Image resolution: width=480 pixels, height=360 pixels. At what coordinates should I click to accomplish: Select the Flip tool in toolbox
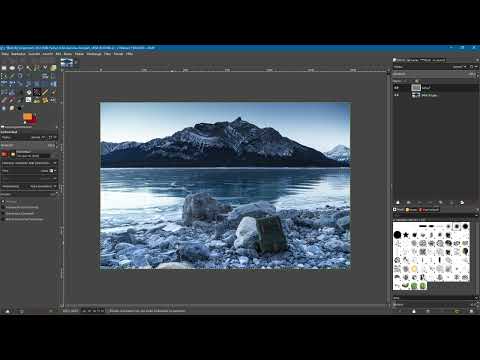pyautogui.click(x=53, y=84)
